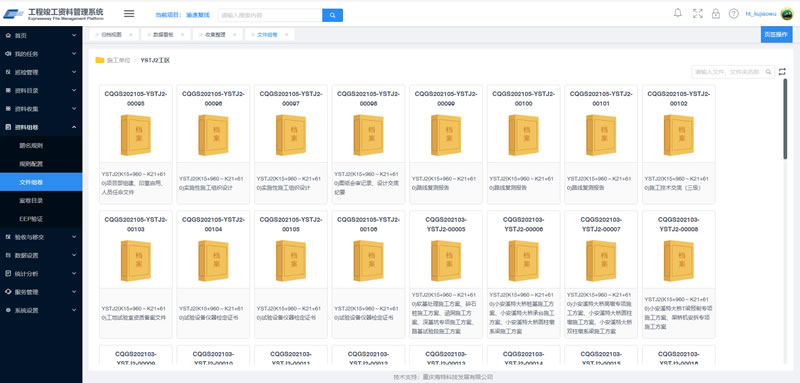Open the help question-mark icon

[x=733, y=14]
